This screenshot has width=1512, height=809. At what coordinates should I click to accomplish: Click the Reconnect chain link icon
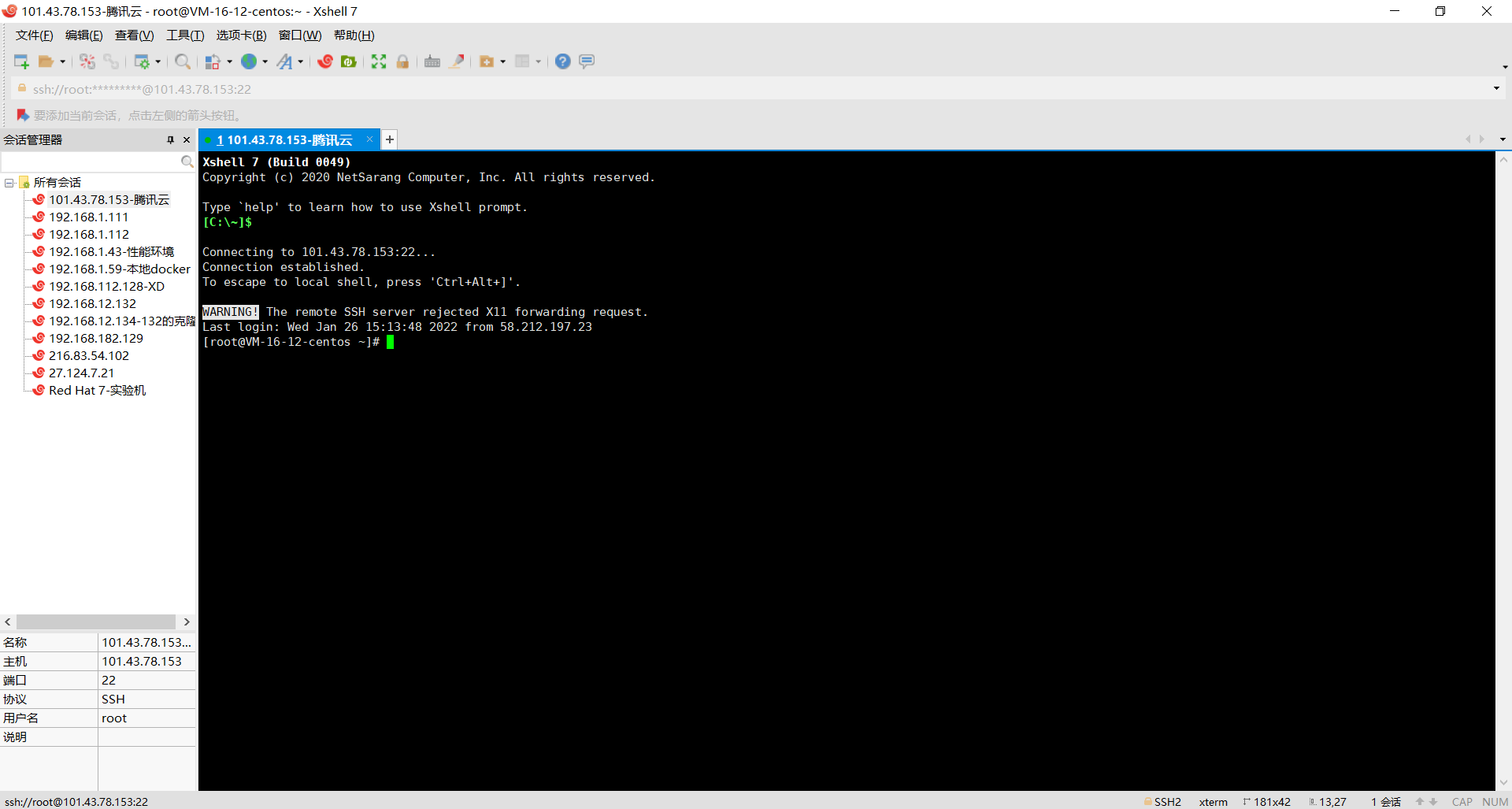111,61
